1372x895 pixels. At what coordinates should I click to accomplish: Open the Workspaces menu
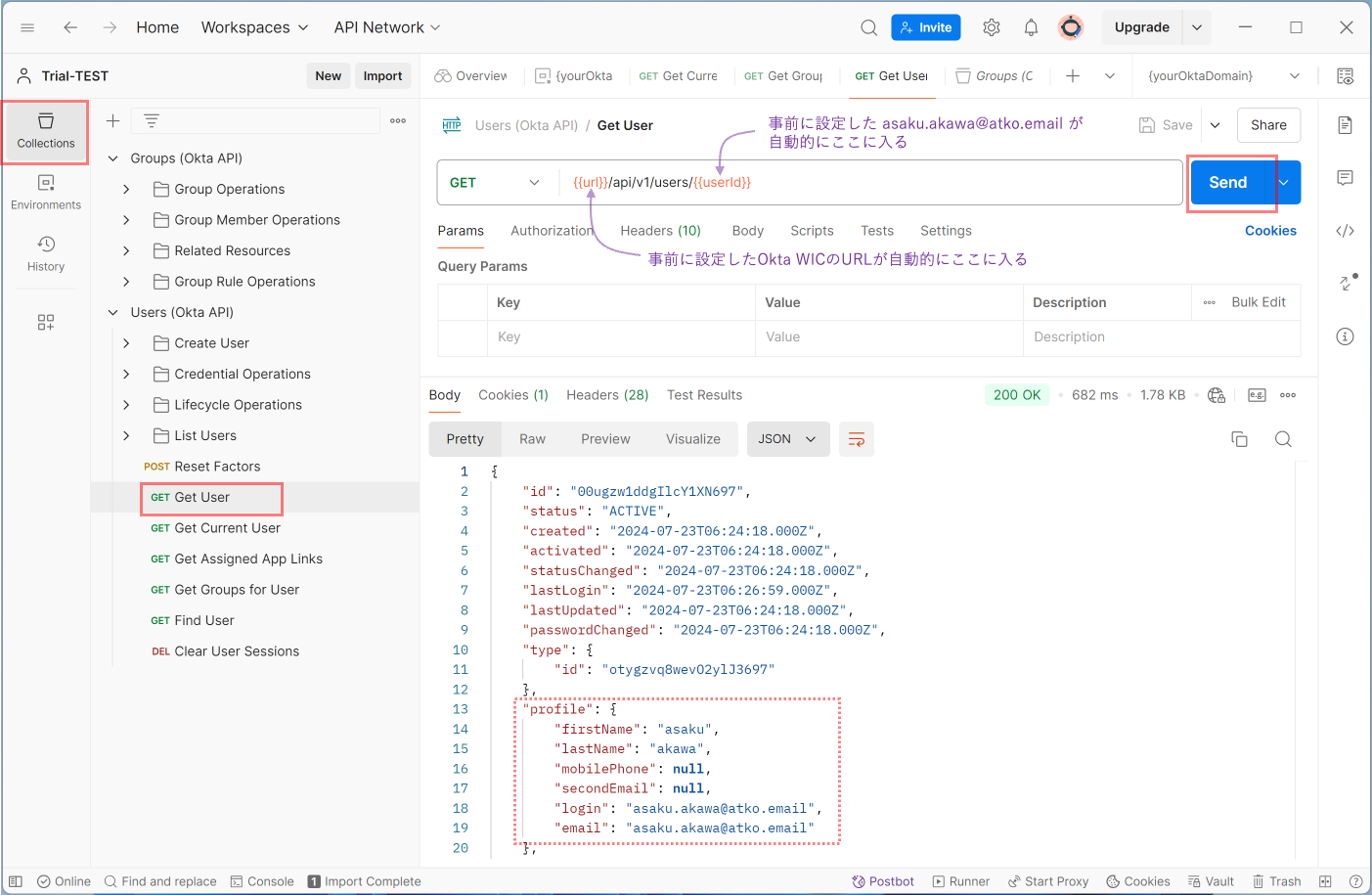[254, 27]
